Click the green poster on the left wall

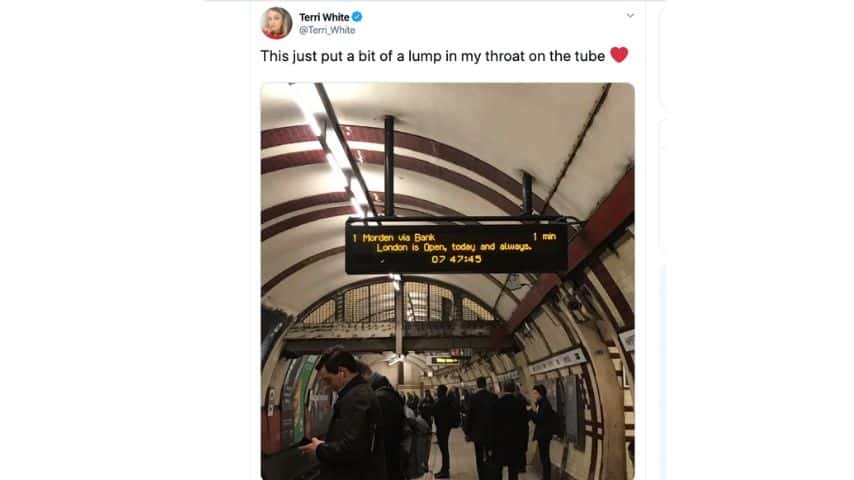click(302, 398)
